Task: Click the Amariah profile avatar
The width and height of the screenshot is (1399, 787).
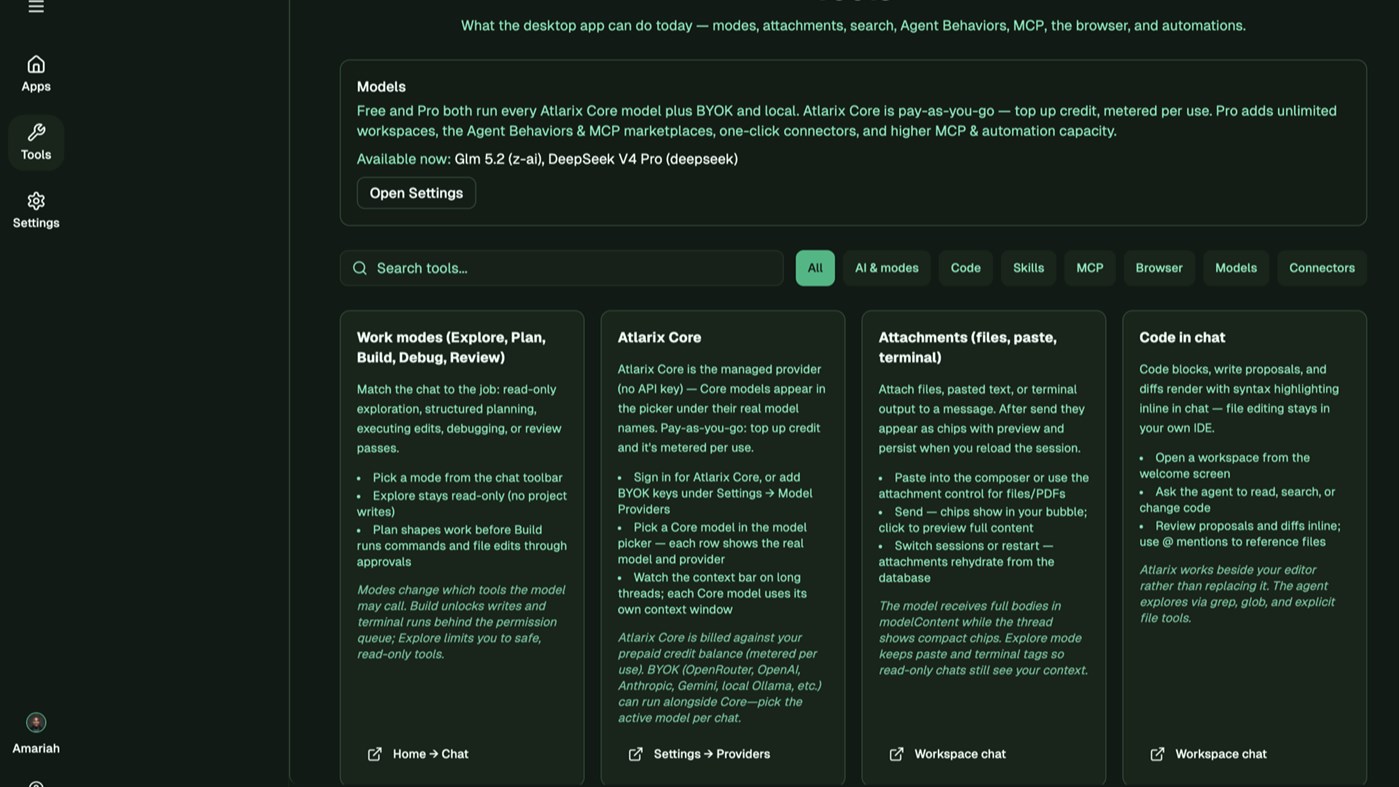Action: point(36,722)
